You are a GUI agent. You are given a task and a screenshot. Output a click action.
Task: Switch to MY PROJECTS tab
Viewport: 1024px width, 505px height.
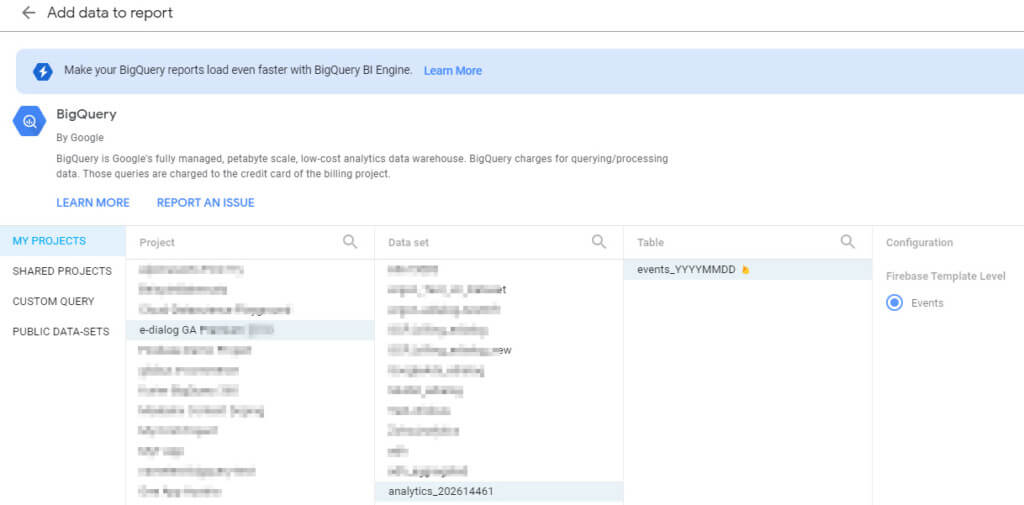tap(49, 241)
